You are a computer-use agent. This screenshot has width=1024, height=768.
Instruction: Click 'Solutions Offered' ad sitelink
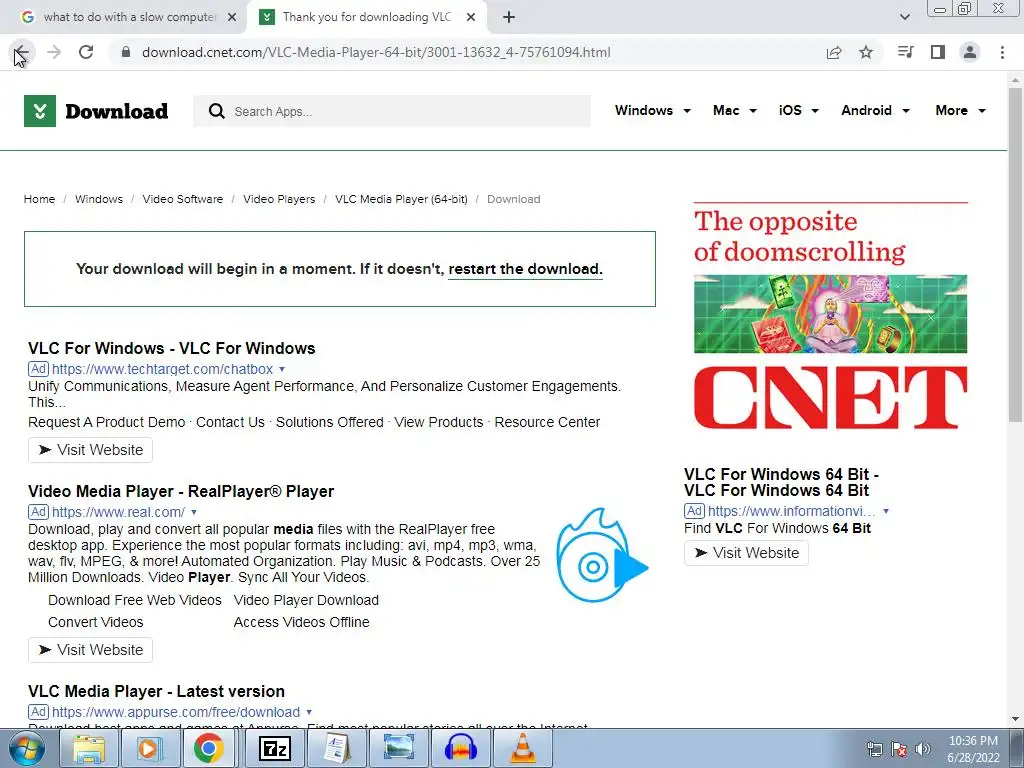click(330, 422)
